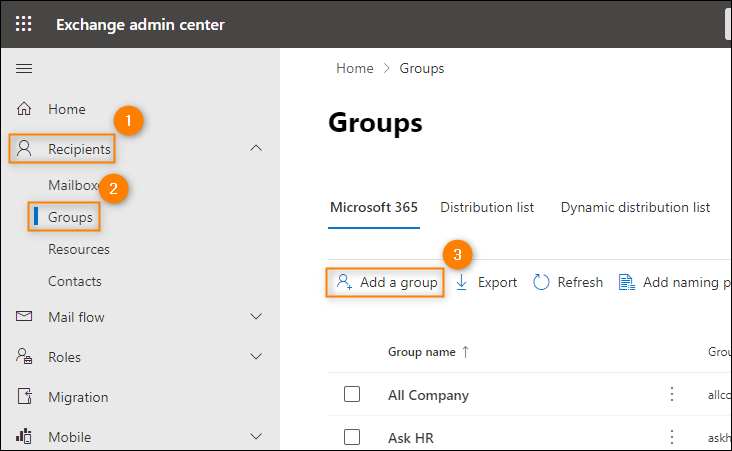Switch to the Distribution list tab
Image resolution: width=732 pixels, height=451 pixels.
(487, 207)
